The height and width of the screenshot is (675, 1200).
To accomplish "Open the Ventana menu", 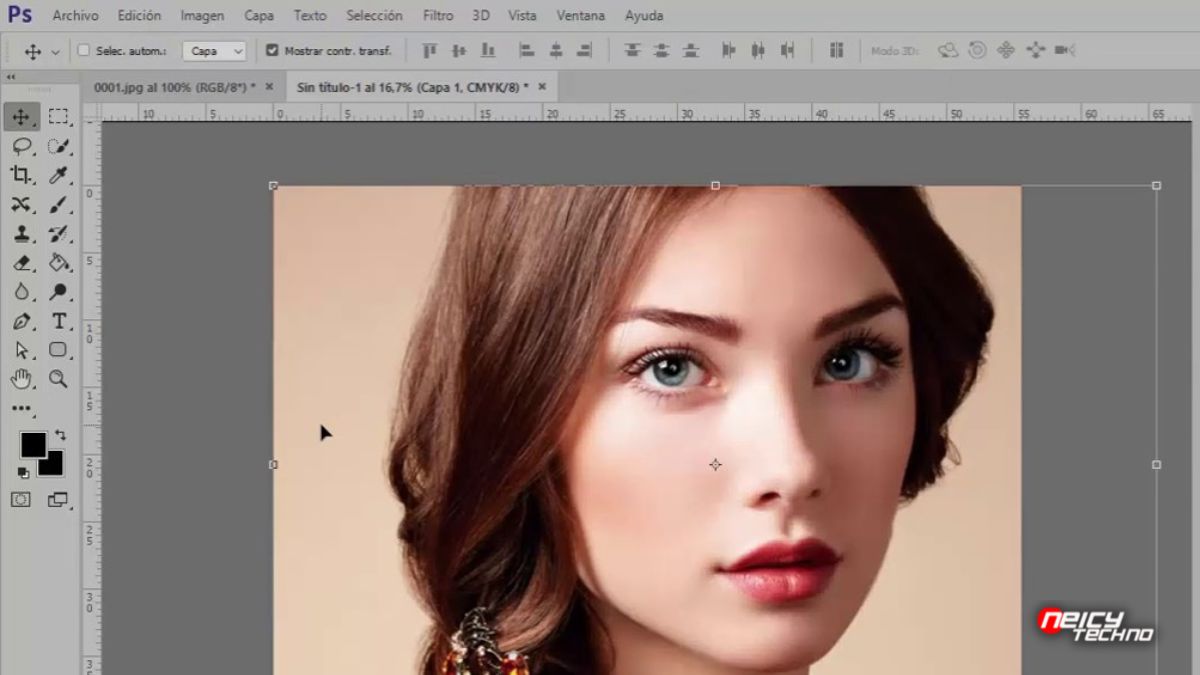I will pos(581,16).
